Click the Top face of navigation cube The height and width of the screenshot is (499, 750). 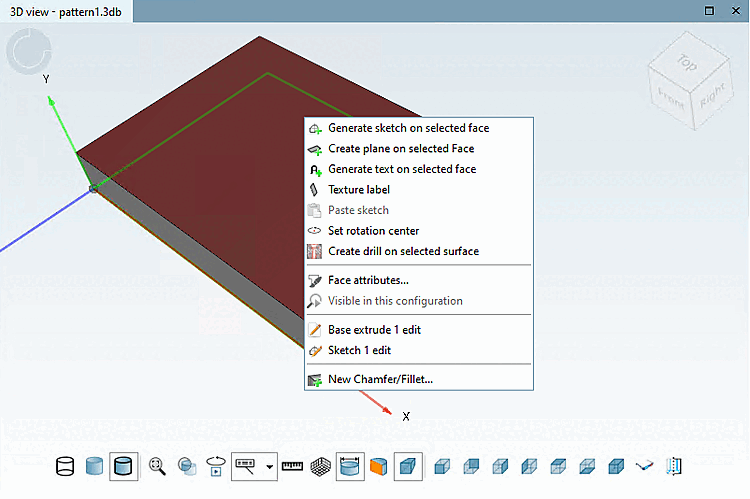(687, 61)
